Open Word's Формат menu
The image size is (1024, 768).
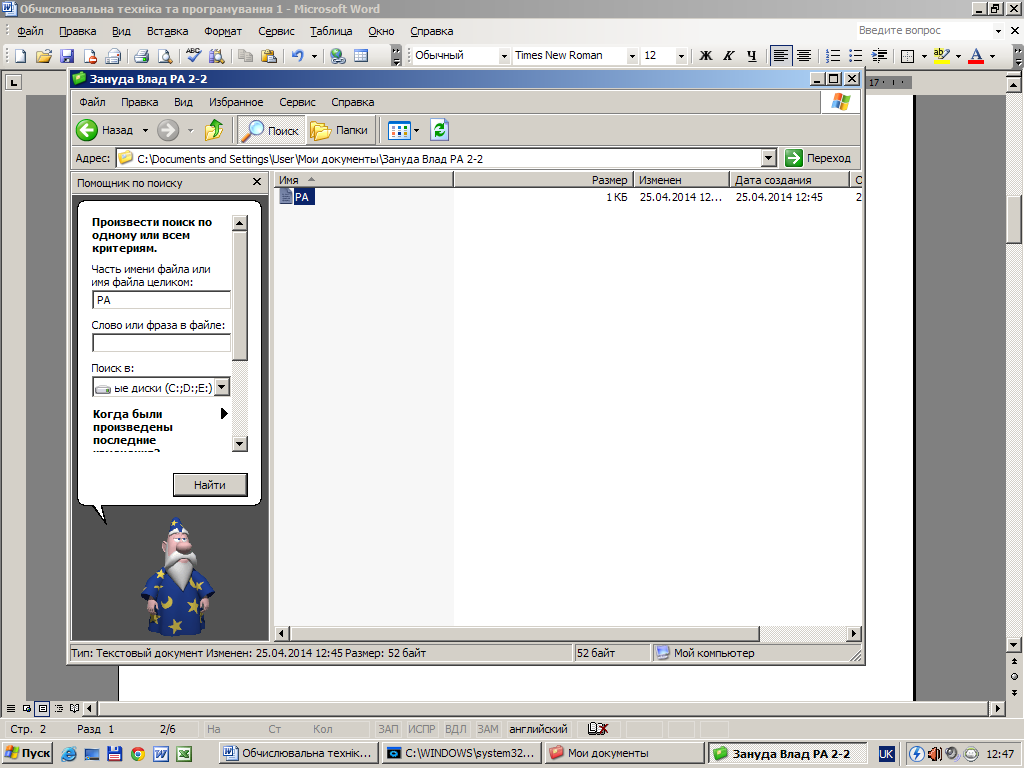223,31
